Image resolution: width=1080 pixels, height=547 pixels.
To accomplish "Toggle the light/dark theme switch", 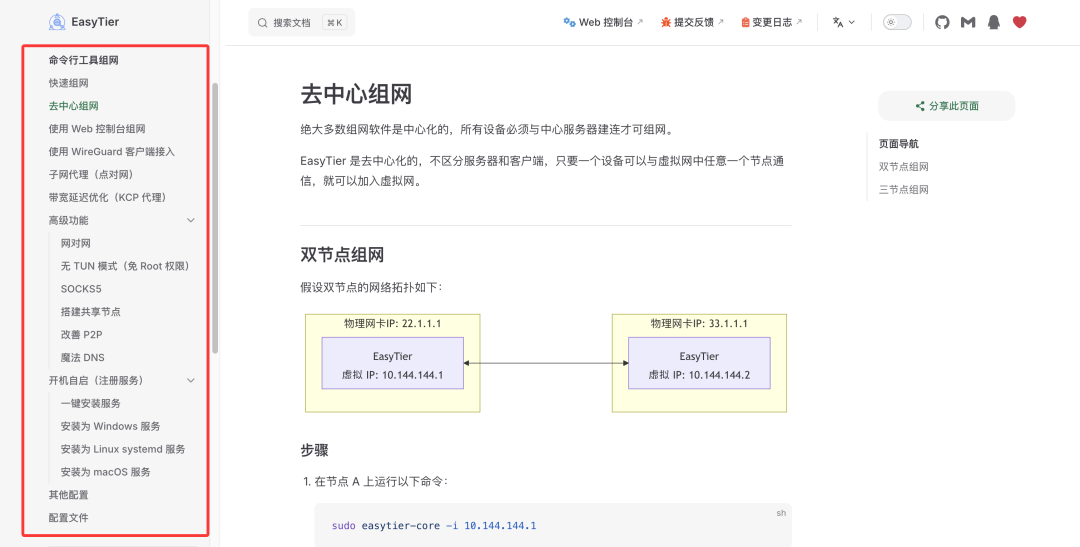I will tap(896, 22).
